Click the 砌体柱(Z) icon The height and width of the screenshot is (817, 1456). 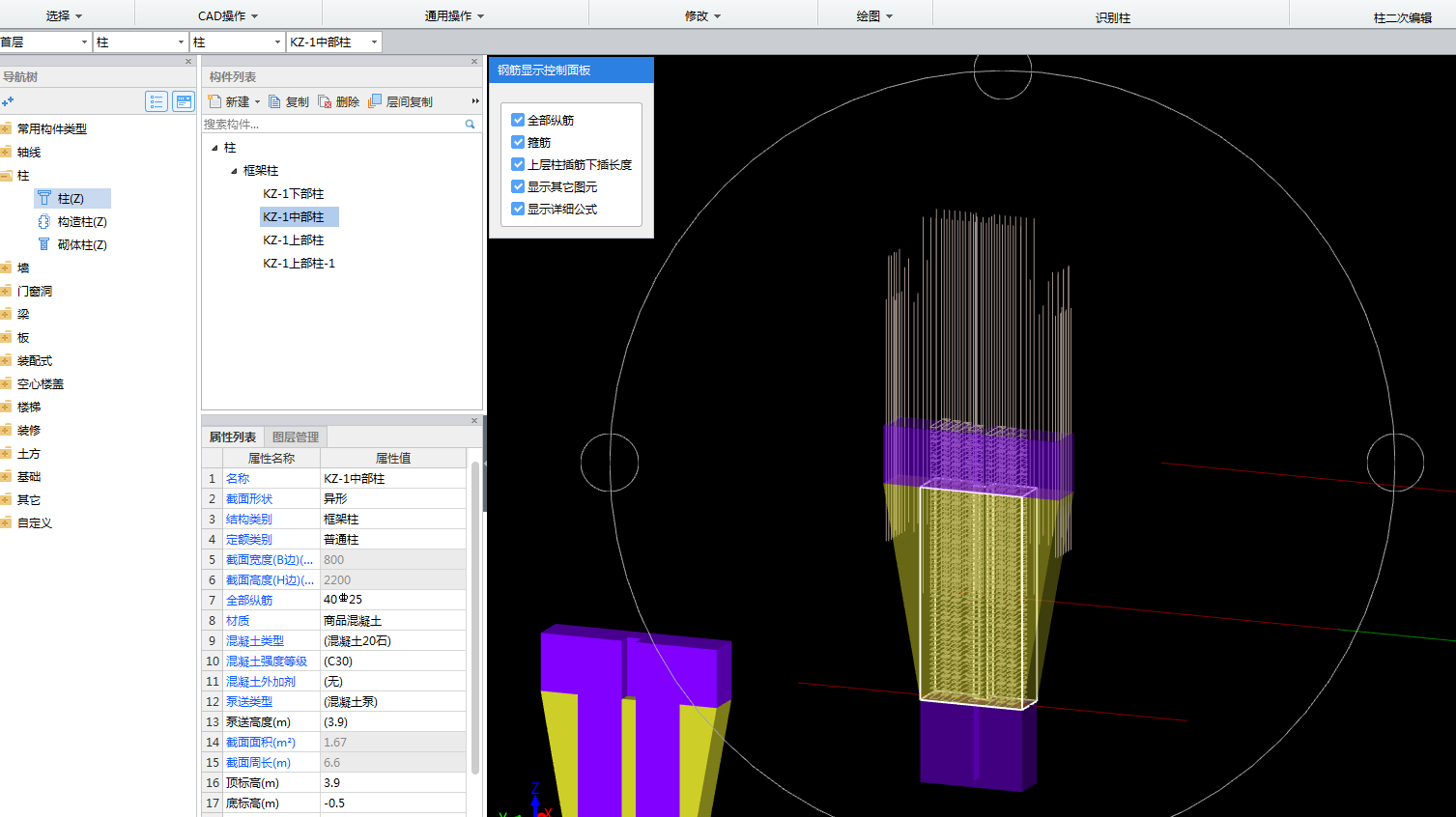[44, 244]
